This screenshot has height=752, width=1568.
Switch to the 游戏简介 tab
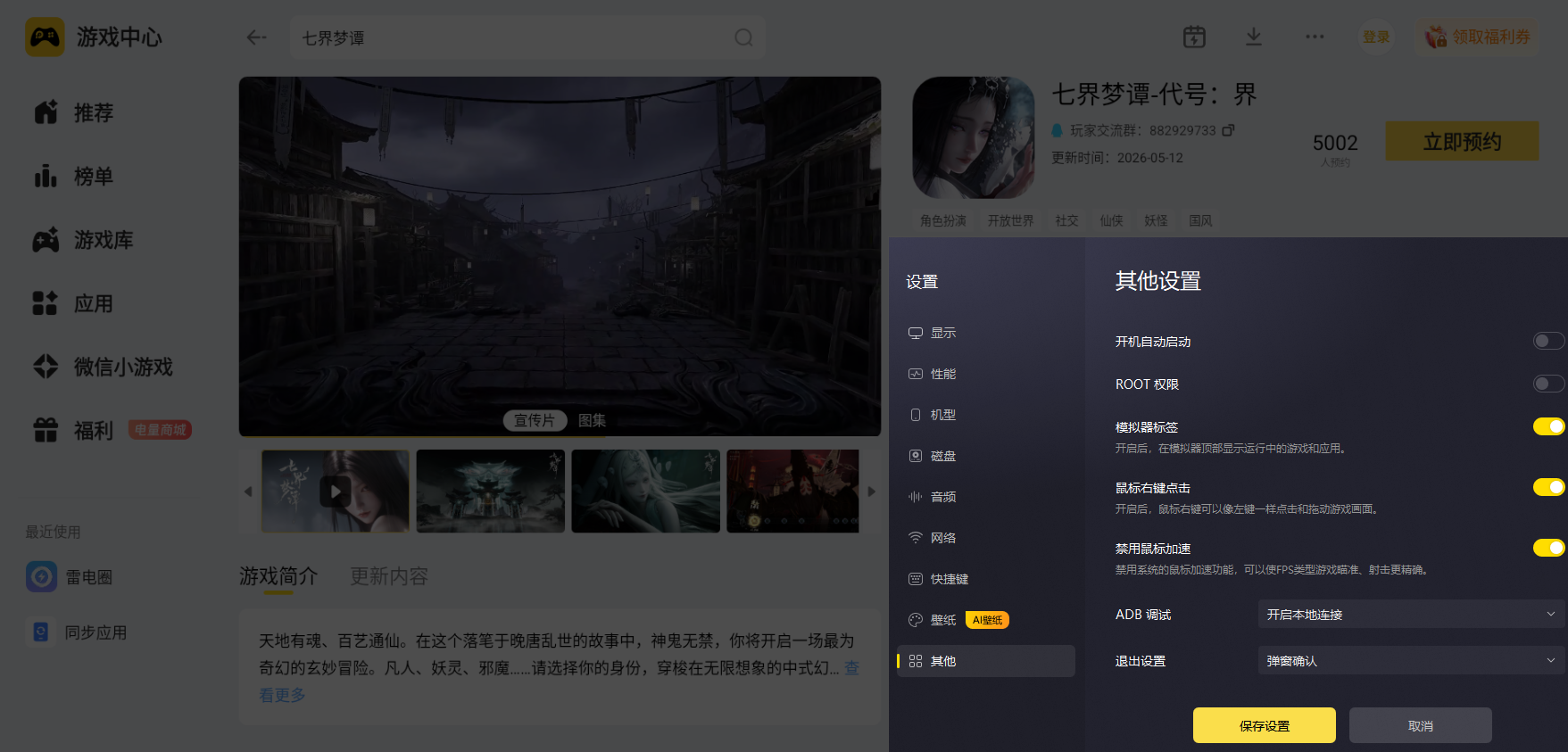click(x=278, y=576)
